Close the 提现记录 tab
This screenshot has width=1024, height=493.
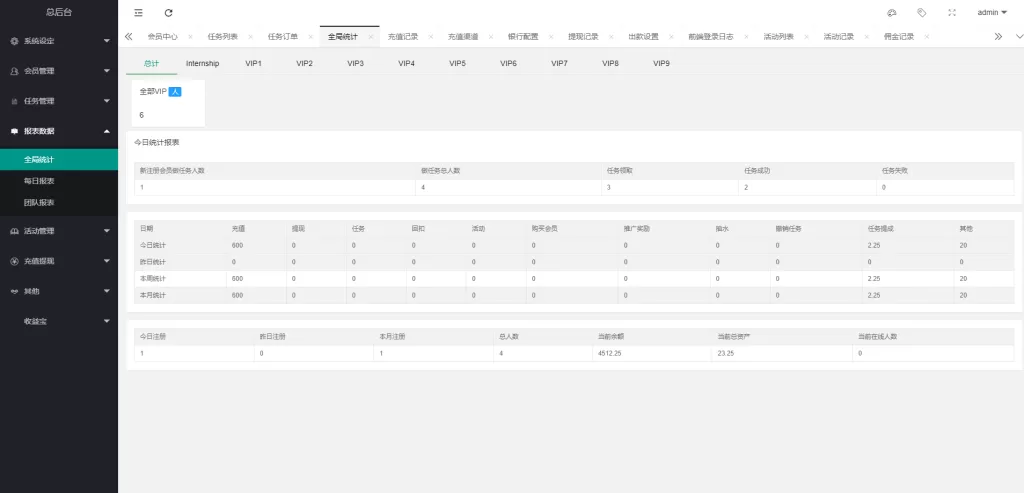coord(611,37)
